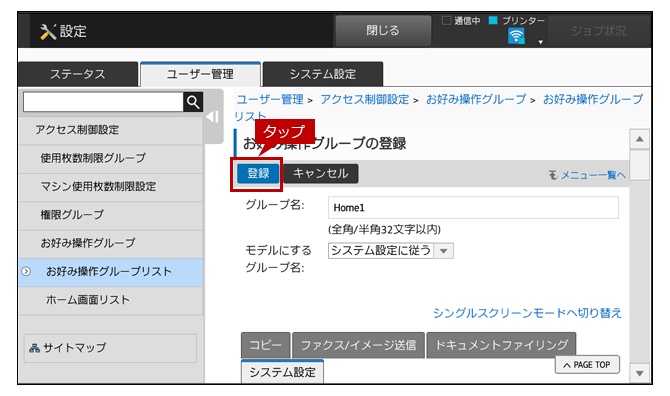The height and width of the screenshot is (396, 670).
Task: Click the sitemap icon
Action: coord(34,348)
